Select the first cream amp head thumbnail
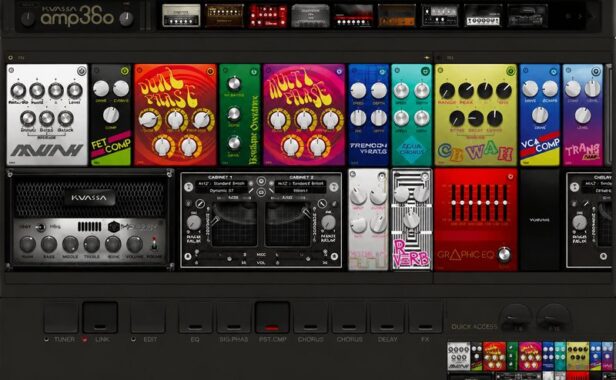616x380 pixels. click(x=181, y=16)
